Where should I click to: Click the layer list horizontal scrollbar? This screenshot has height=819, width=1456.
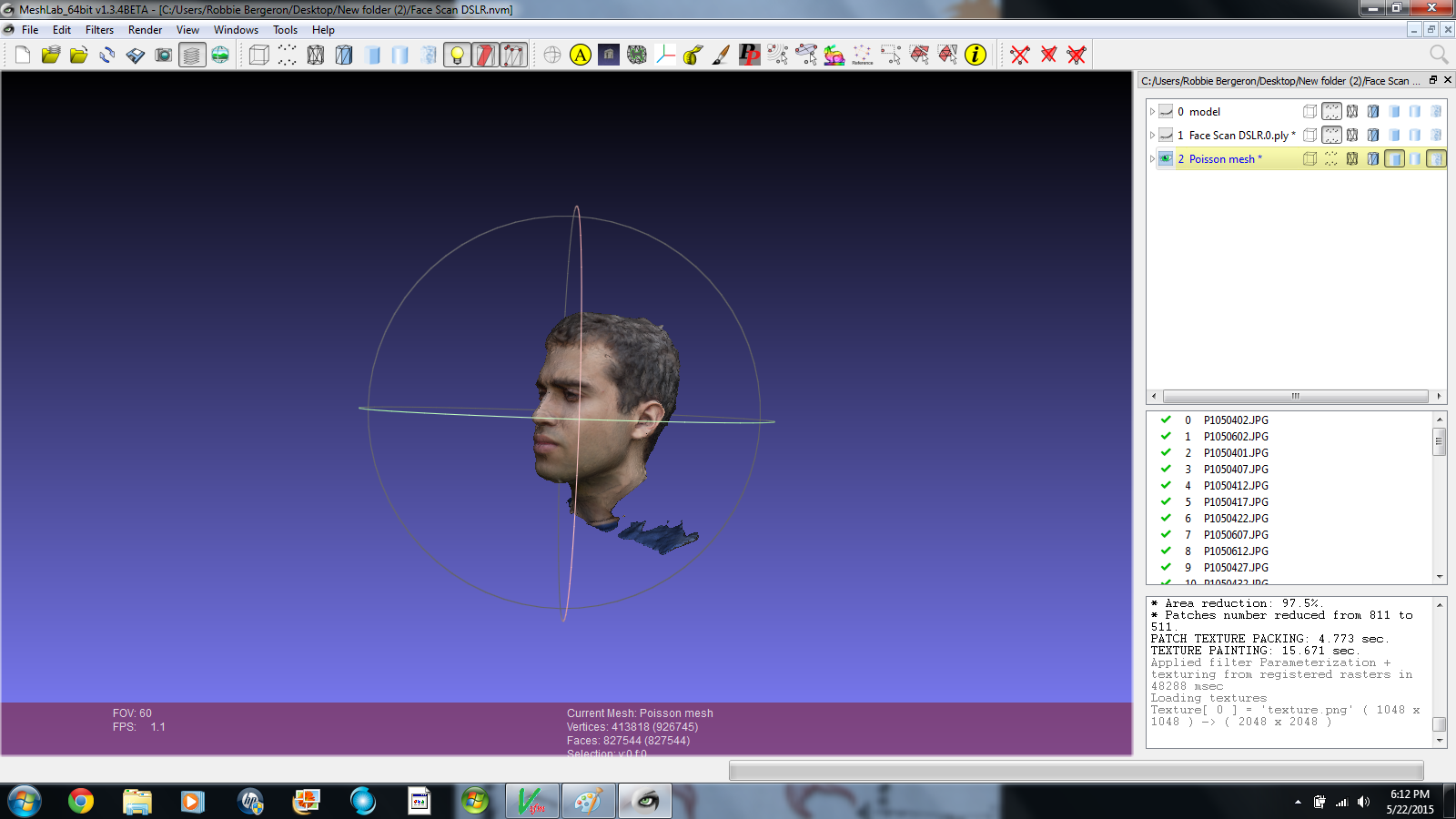(x=1296, y=396)
